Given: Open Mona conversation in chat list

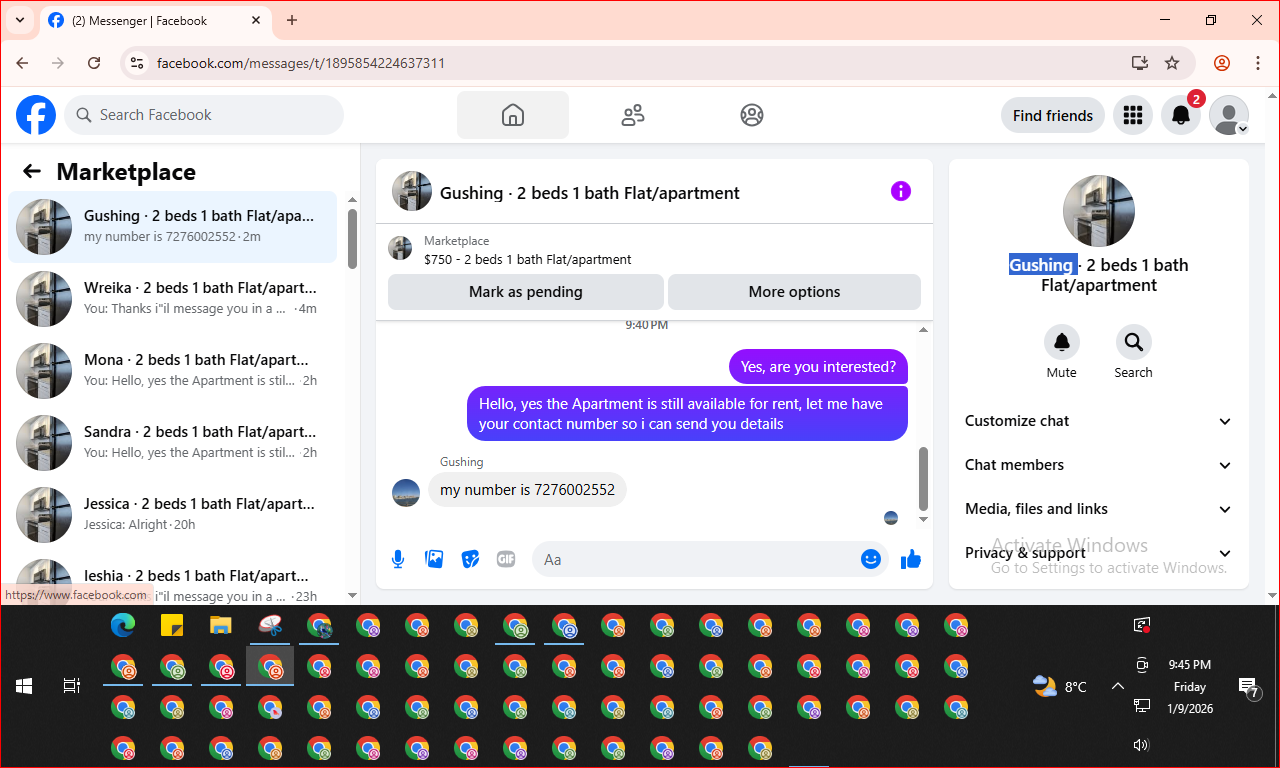Looking at the screenshot, I should click(172, 371).
